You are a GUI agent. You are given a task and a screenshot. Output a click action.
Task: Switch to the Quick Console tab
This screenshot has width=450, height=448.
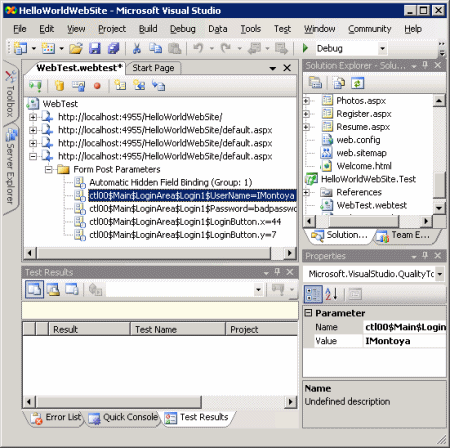122,417
